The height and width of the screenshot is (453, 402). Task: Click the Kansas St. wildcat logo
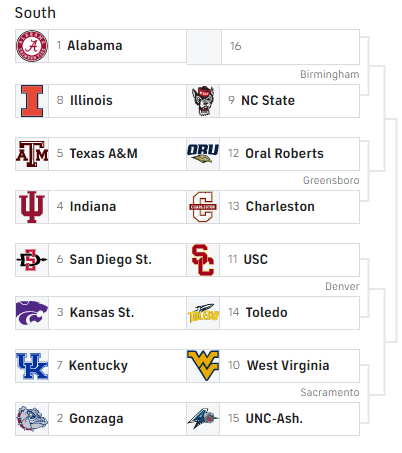(32, 313)
